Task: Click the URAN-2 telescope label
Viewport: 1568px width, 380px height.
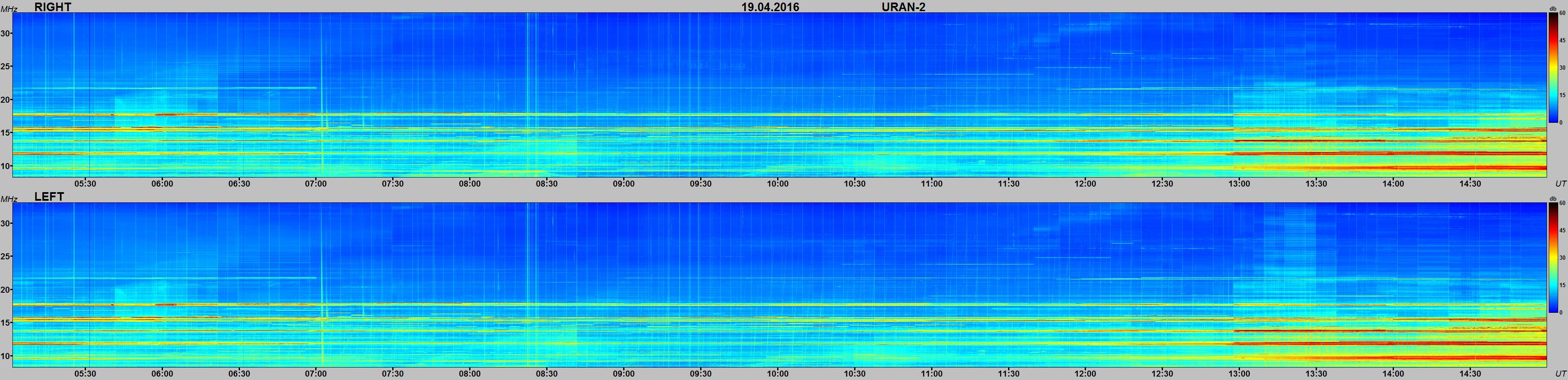Action: tap(903, 7)
